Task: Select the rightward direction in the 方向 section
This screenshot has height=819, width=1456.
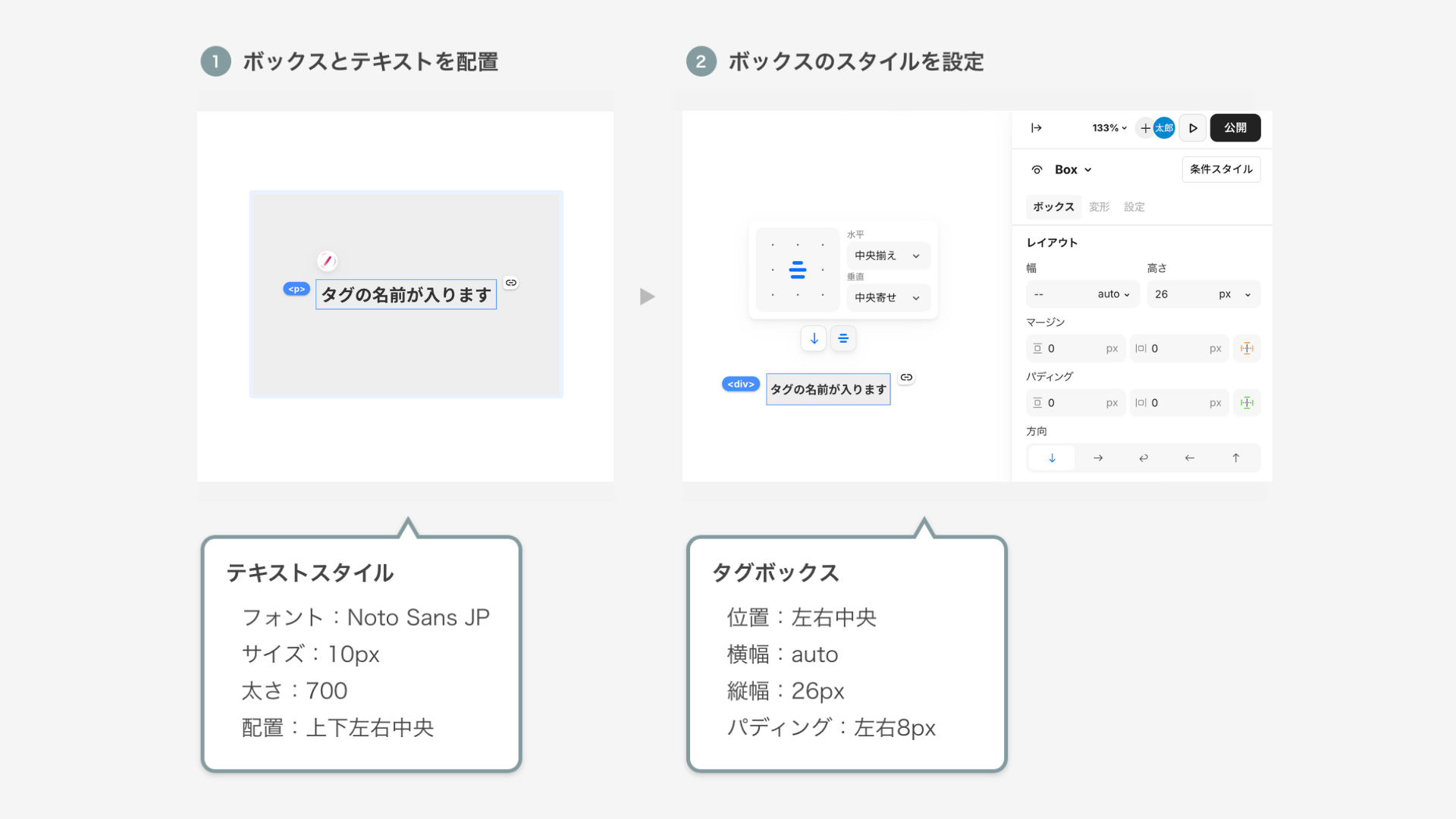Action: tap(1098, 458)
